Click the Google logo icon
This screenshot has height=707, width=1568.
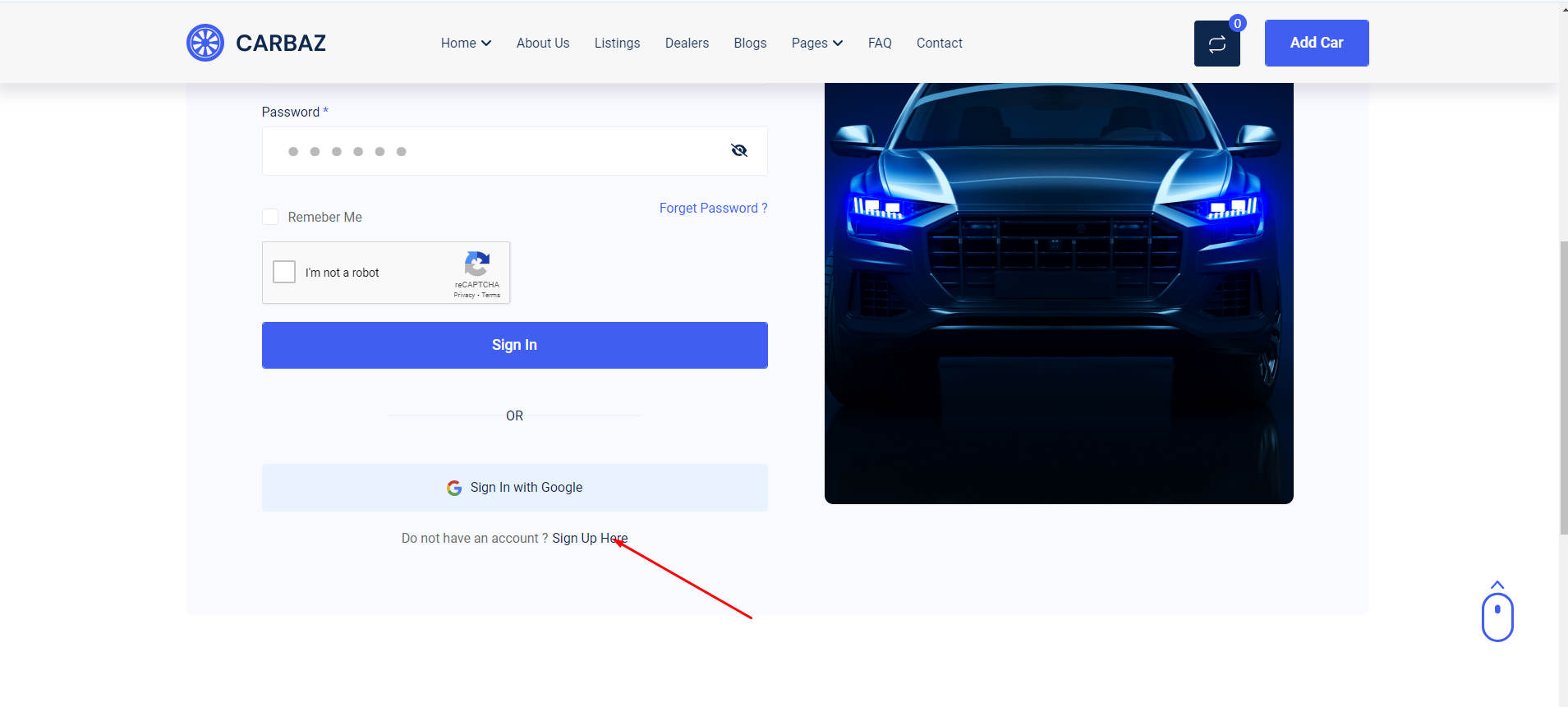454,488
